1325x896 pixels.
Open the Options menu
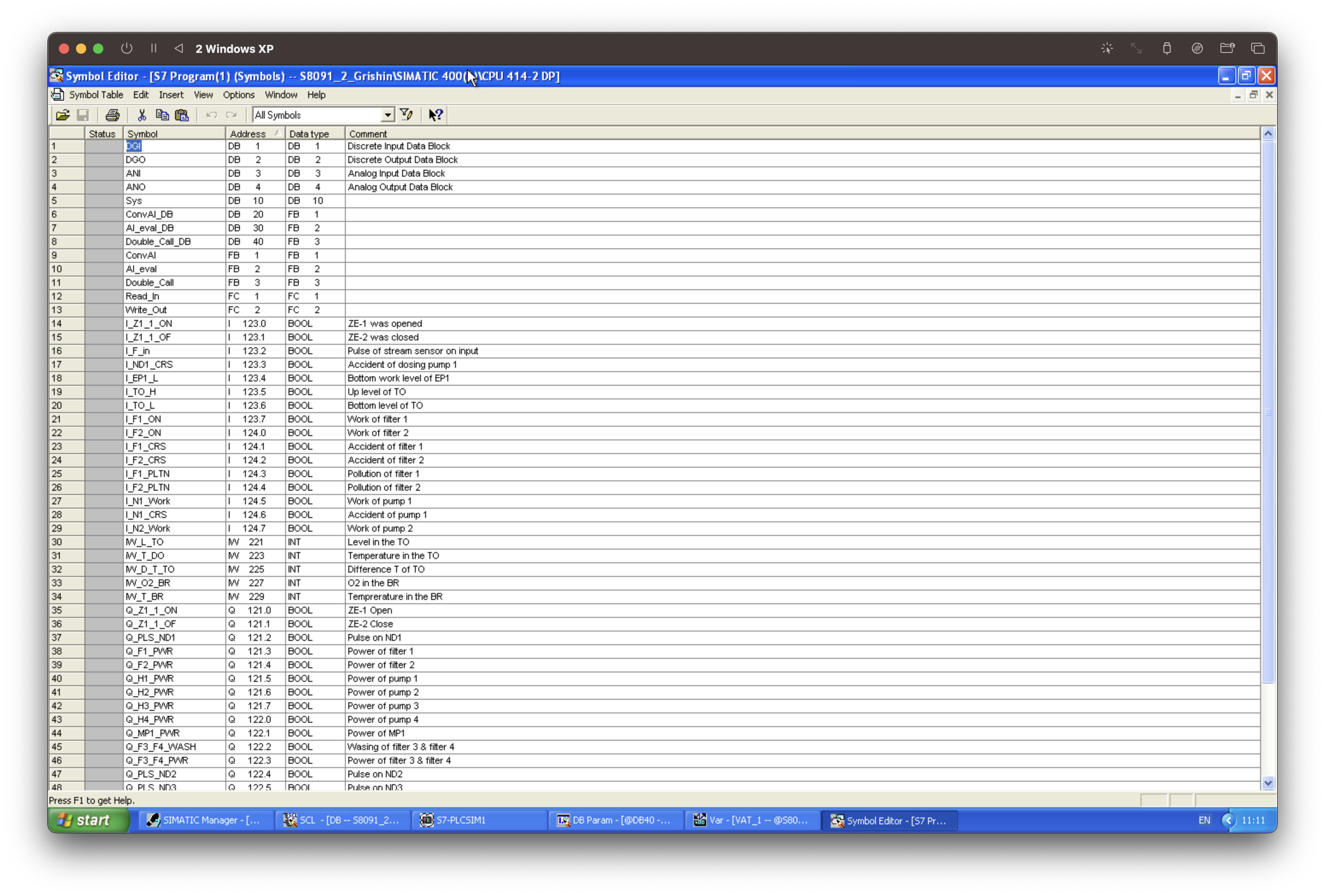pyautogui.click(x=238, y=95)
